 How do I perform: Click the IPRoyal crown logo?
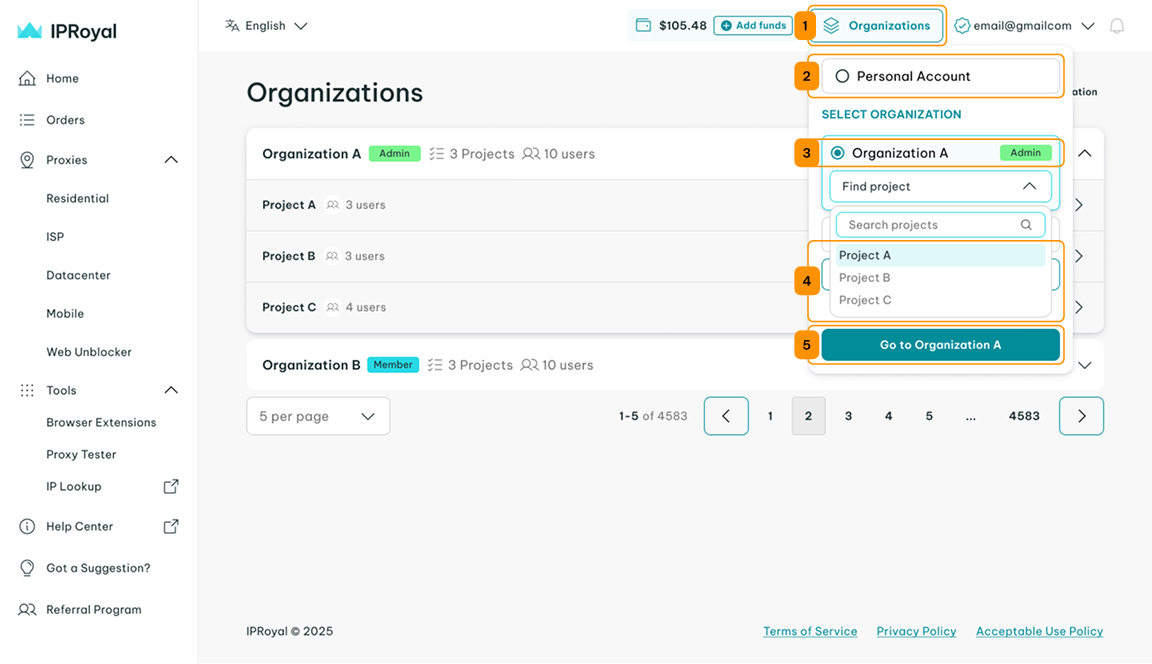(x=30, y=31)
